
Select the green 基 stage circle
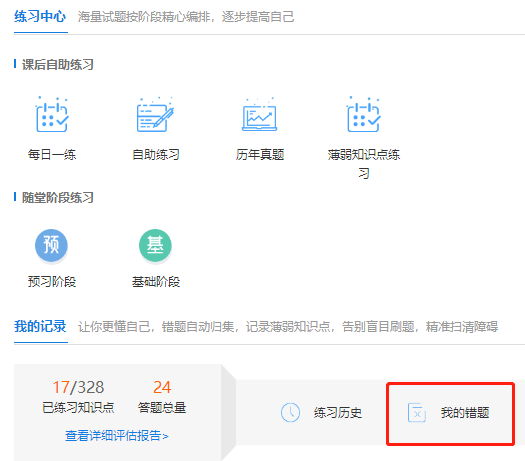[x=155, y=245]
